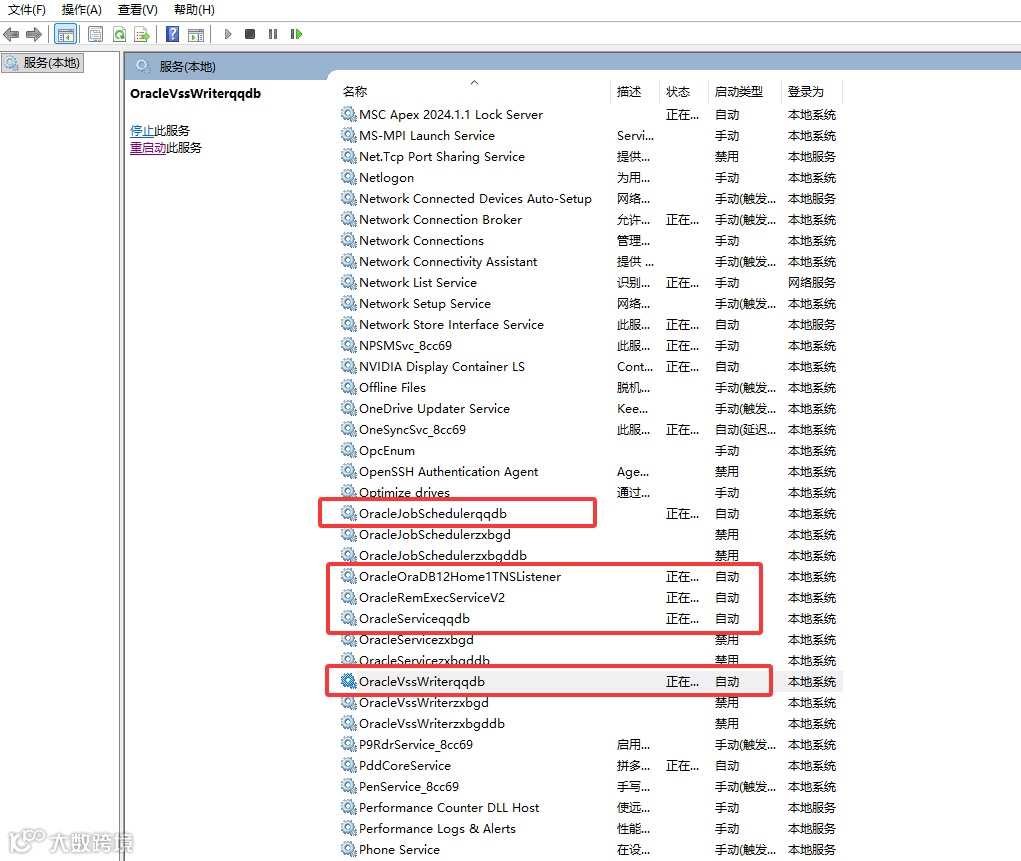Open the 操作(A) menu

[82, 10]
